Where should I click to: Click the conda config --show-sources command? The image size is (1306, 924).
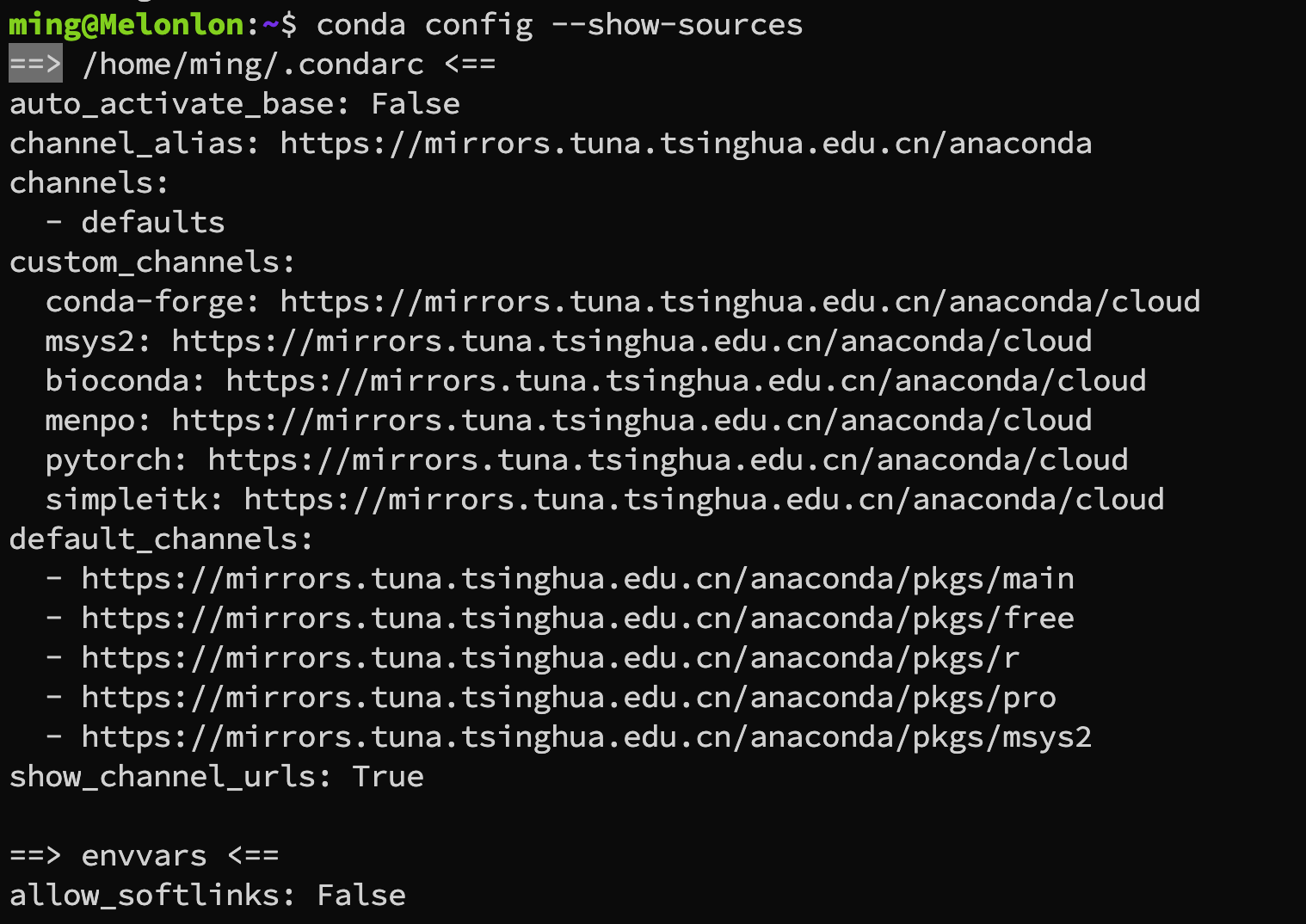[559, 24]
